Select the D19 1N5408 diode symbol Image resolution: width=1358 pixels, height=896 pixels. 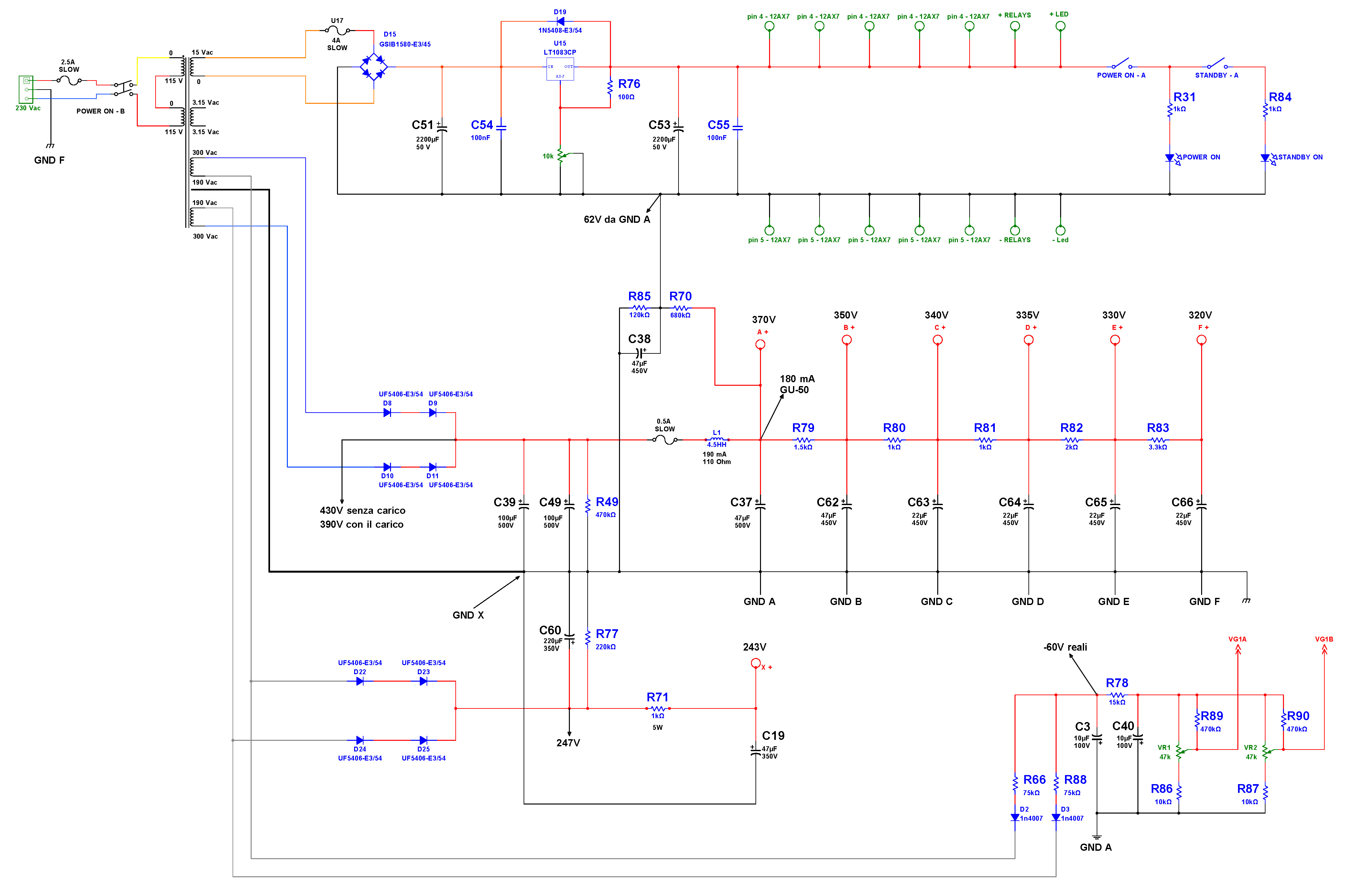tap(560, 21)
